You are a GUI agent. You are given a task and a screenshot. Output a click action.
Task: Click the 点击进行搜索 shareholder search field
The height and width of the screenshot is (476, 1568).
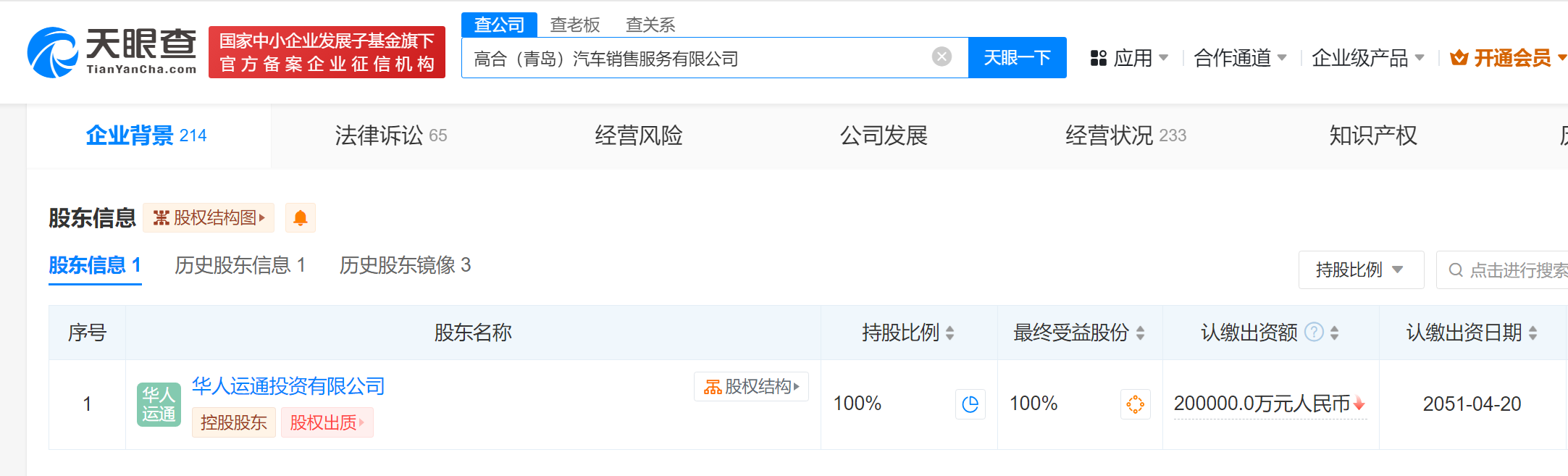point(1503,270)
